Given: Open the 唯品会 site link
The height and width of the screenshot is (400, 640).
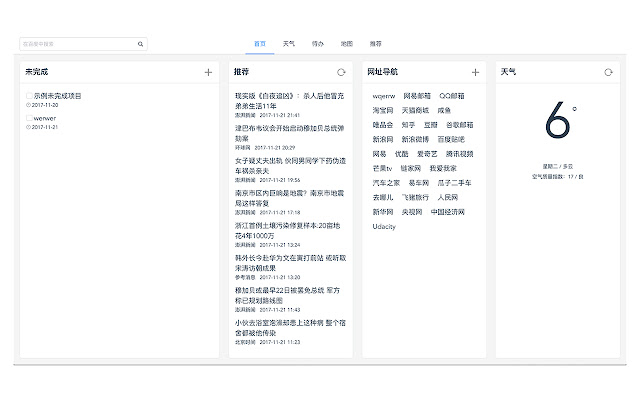Looking at the screenshot, I should [383, 125].
